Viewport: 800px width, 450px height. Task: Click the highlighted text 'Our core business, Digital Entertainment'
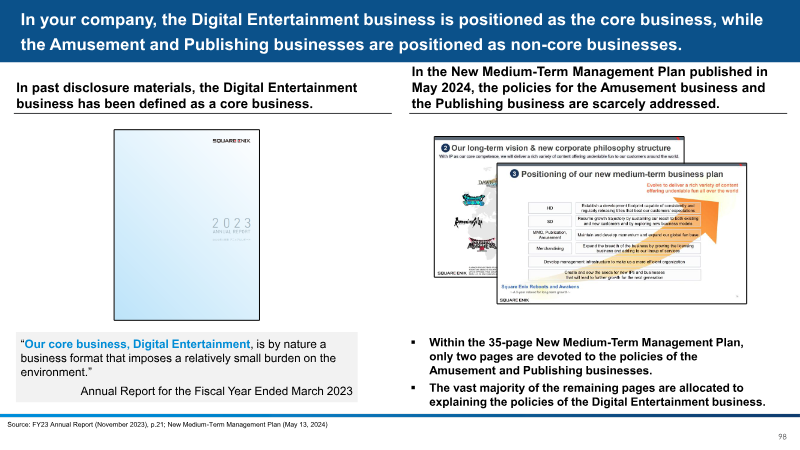coord(137,344)
